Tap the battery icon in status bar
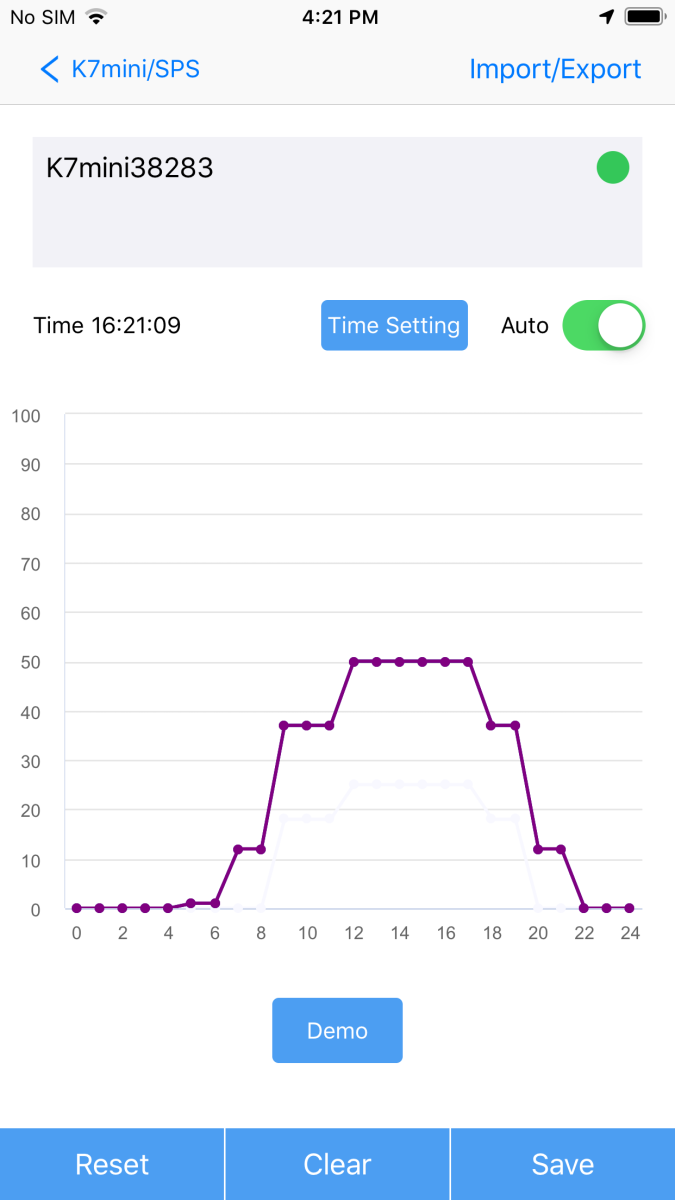675x1200 pixels. [x=644, y=17]
